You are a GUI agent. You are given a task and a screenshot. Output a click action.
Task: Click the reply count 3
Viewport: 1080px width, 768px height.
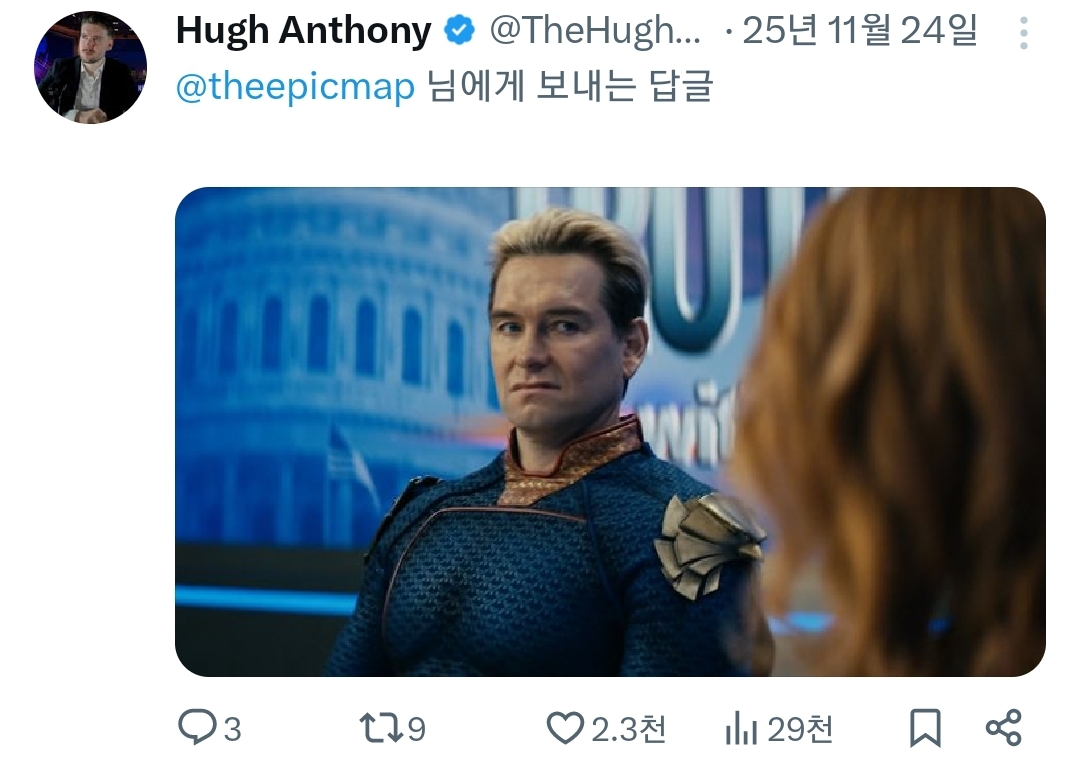coord(232,730)
